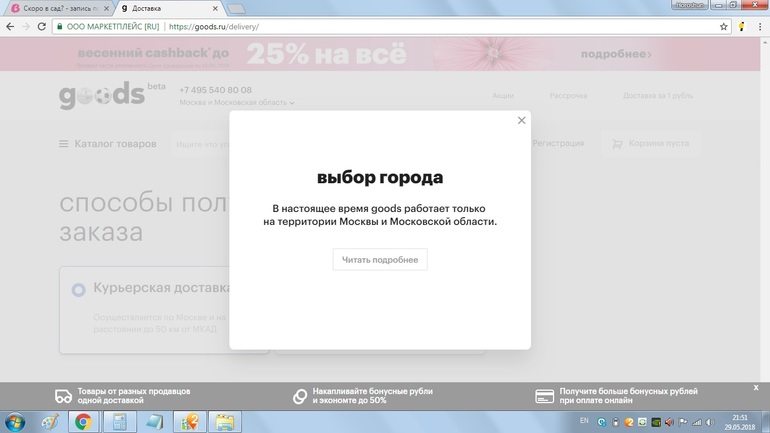Viewport: 770px width, 433px height.
Task: Open the 'Корзина пуста' shopping cart
Action: coord(650,144)
